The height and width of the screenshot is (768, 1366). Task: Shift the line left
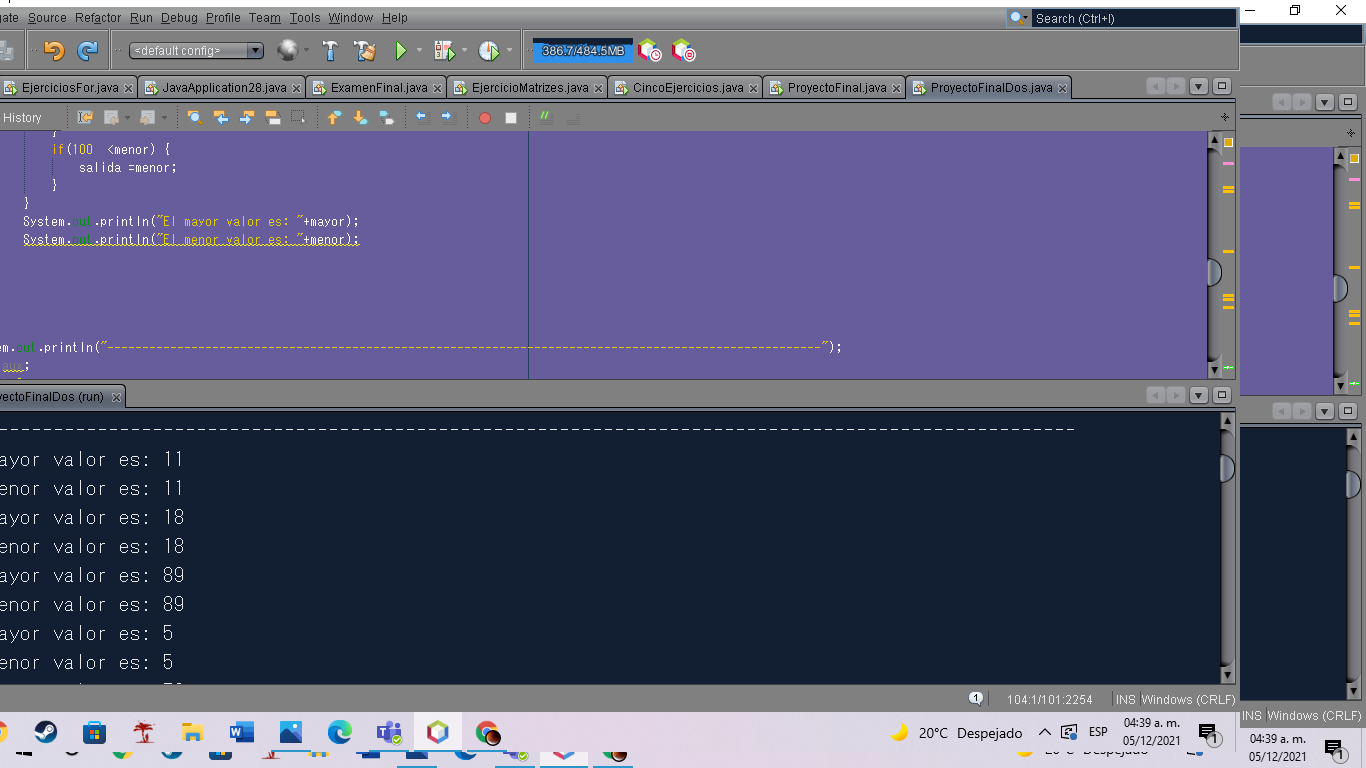pos(422,117)
